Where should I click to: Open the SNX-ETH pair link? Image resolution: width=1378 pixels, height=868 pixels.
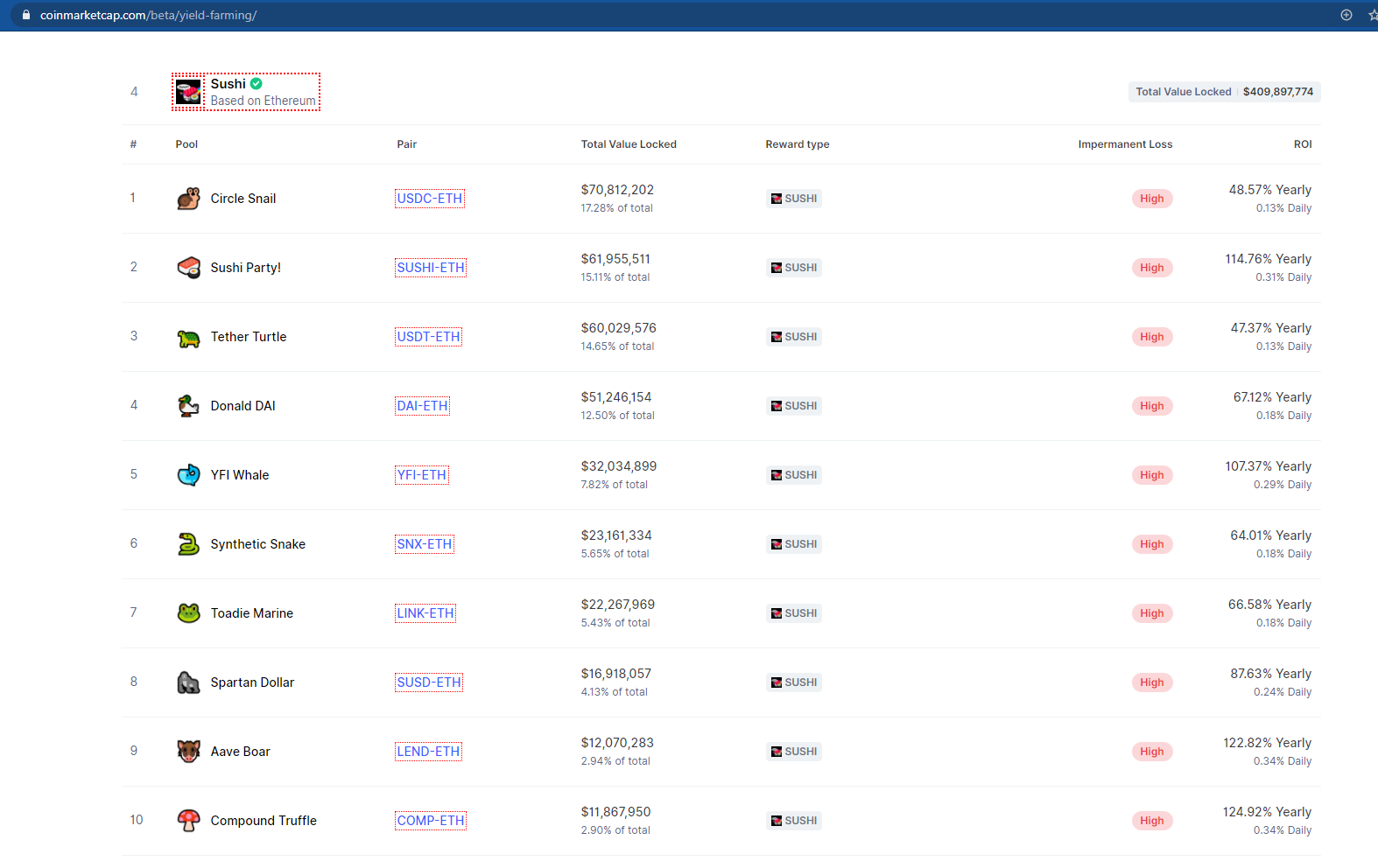pos(425,544)
